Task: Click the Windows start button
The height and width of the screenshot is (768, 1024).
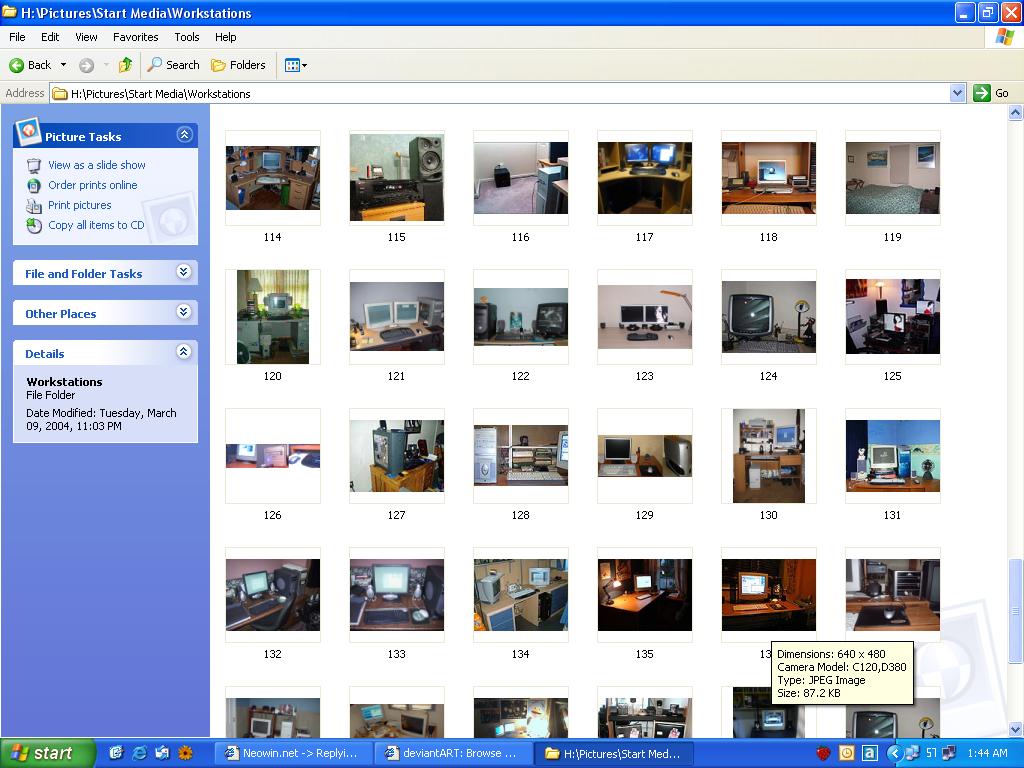Action: [47, 753]
